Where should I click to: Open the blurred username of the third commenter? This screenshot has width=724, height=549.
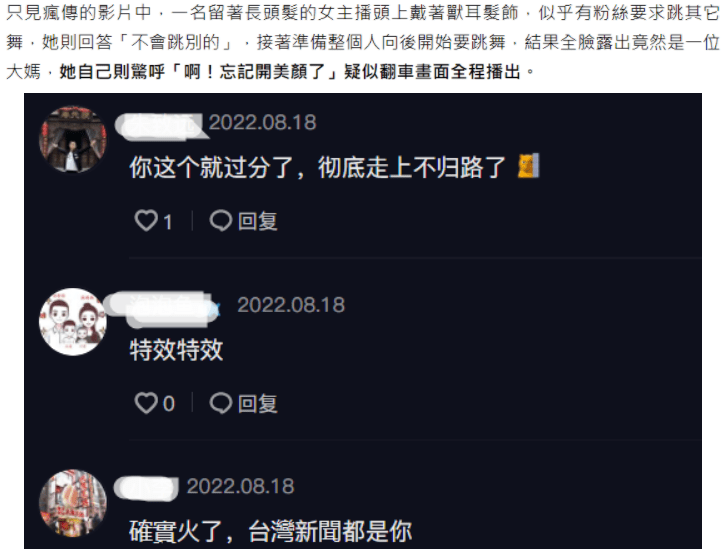(146, 489)
